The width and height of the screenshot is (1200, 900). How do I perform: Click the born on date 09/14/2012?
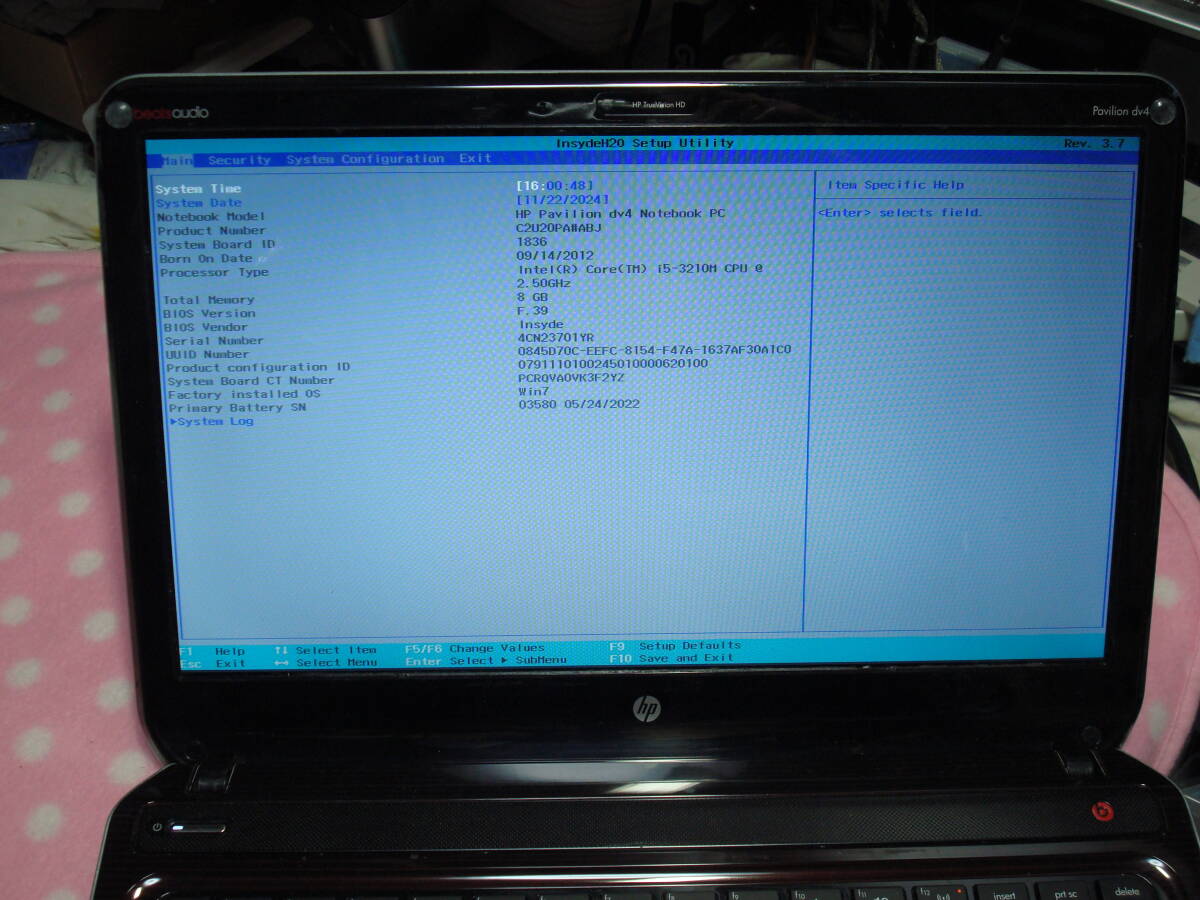(555, 256)
